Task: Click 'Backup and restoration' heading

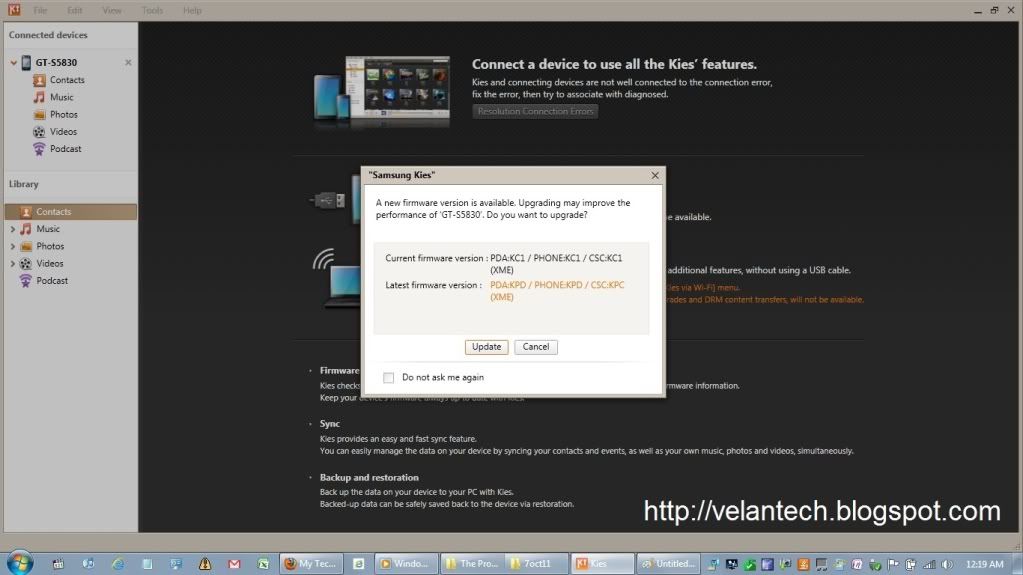Action: [x=369, y=477]
